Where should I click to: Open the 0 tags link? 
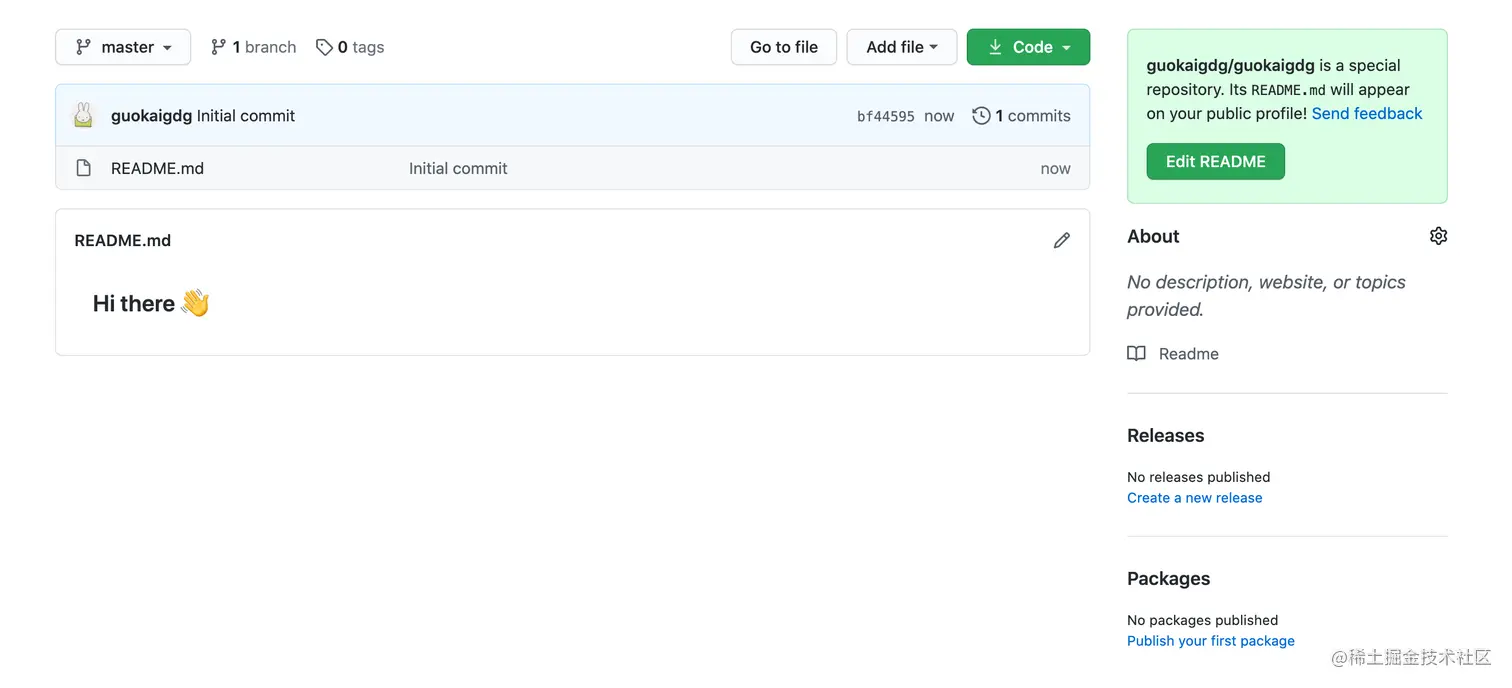coord(350,47)
